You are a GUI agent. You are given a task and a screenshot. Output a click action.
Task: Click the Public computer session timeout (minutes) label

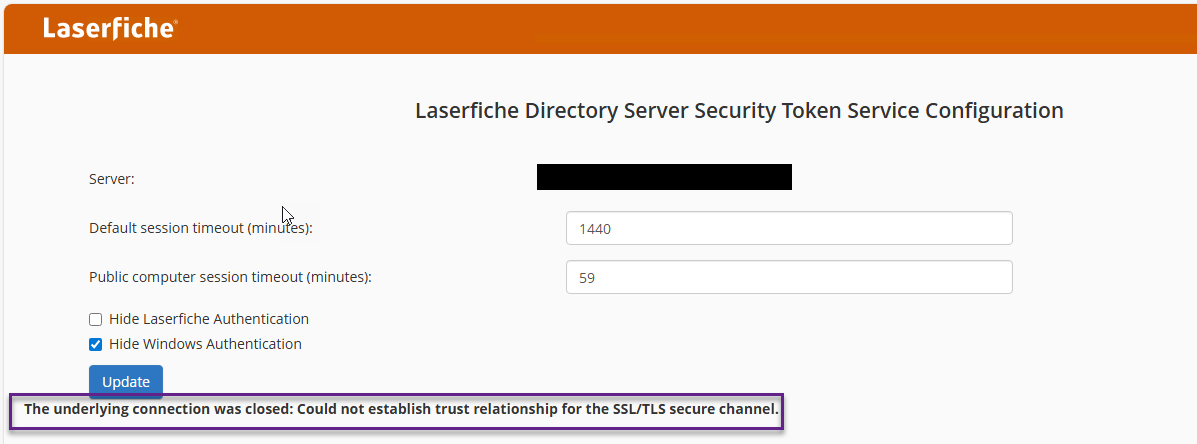point(231,277)
